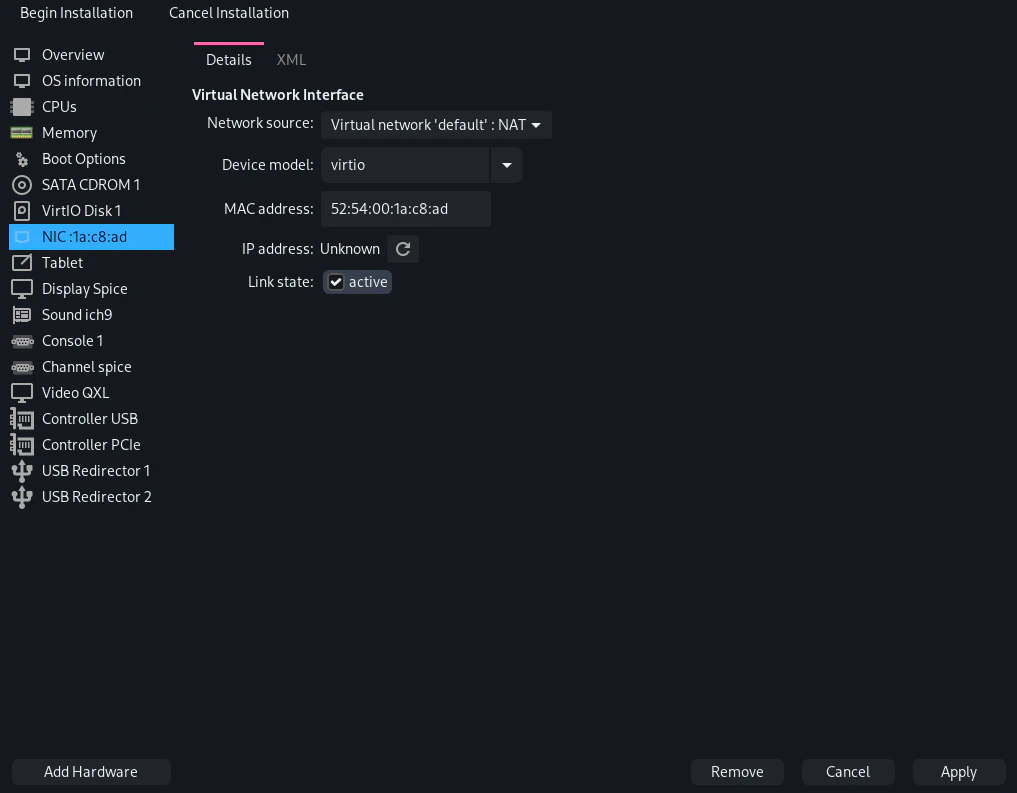
Task: Click the USB Redirector 1 icon
Action: coord(22,471)
